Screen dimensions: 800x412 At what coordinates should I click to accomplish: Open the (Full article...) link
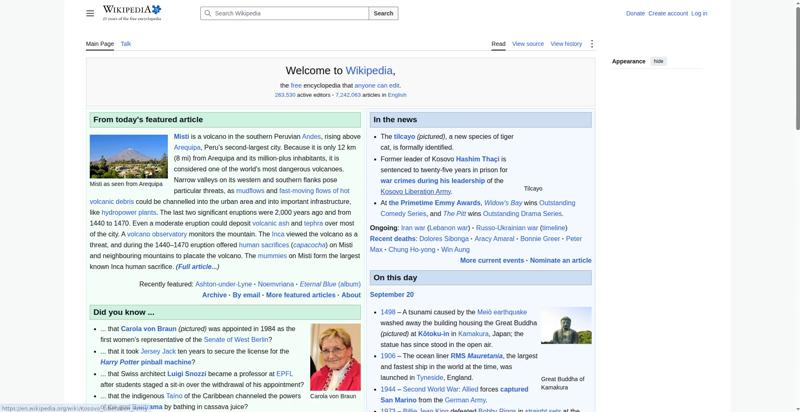(197, 267)
